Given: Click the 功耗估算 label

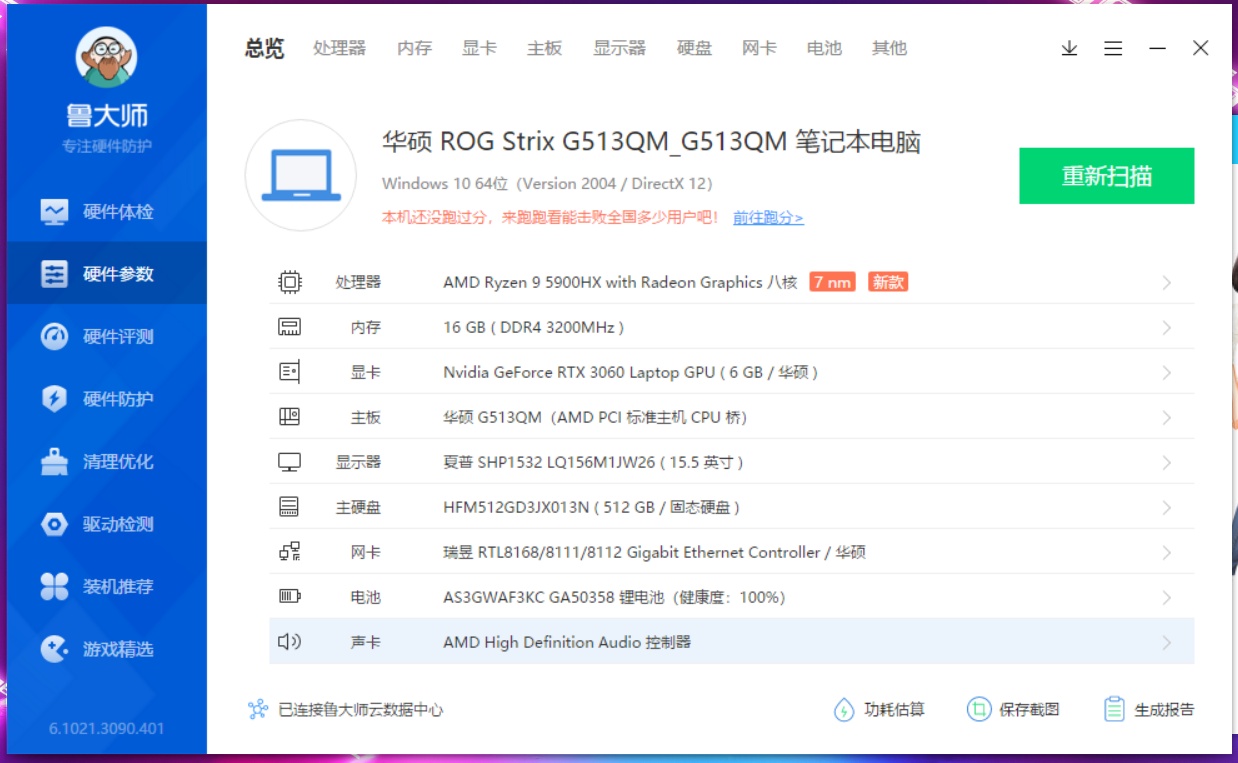Looking at the screenshot, I should [894, 710].
